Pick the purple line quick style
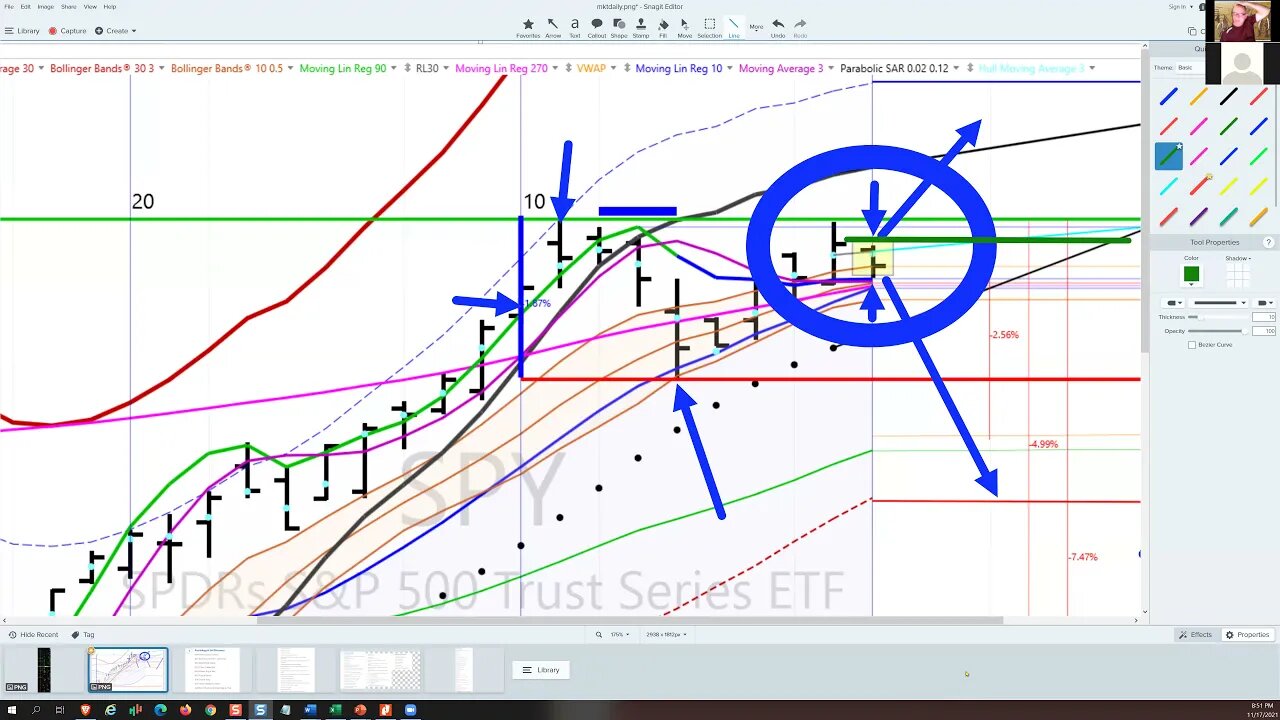Viewport: 1280px width, 720px height. click(x=1199, y=217)
